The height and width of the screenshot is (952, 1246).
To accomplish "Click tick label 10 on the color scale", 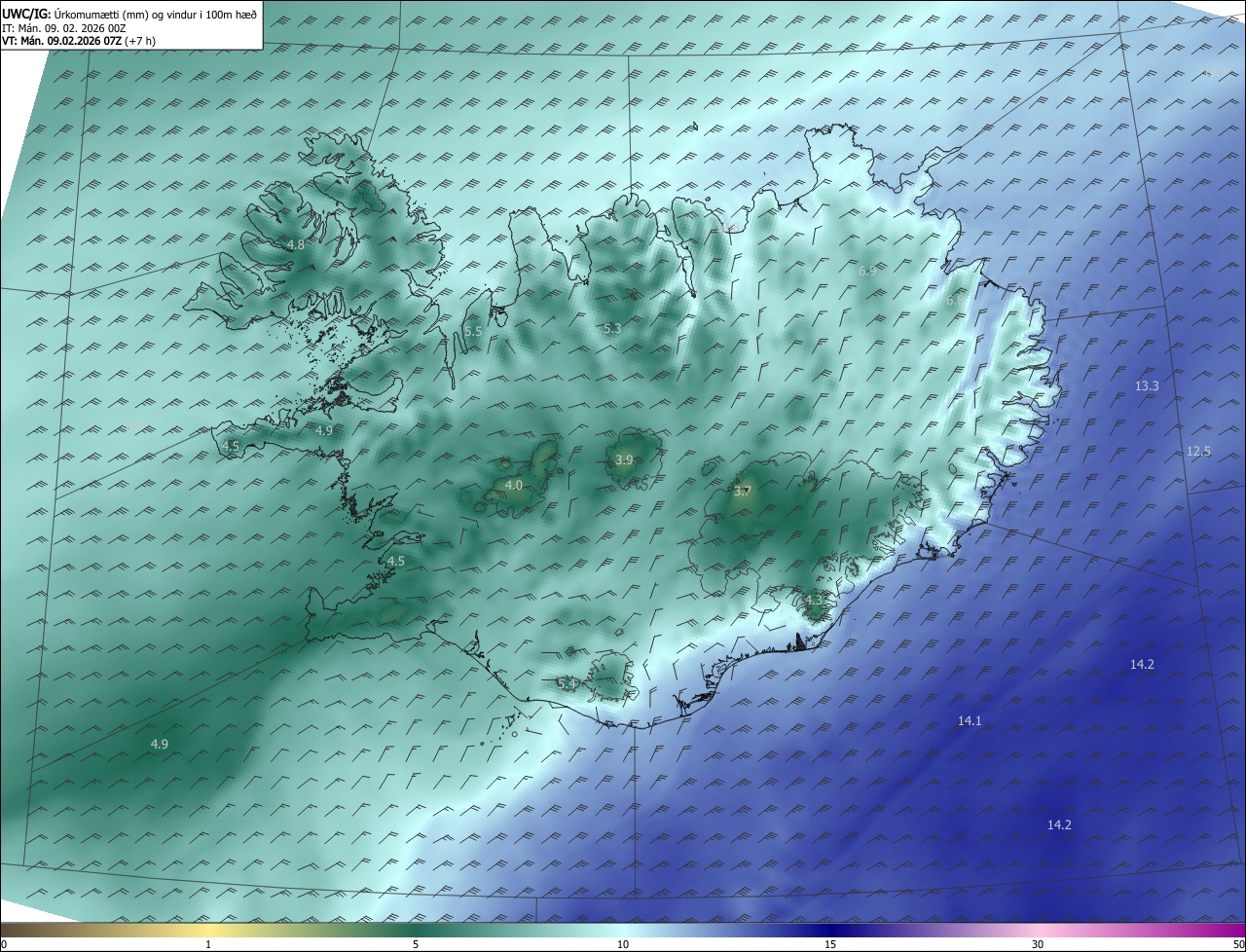I will click(x=623, y=944).
